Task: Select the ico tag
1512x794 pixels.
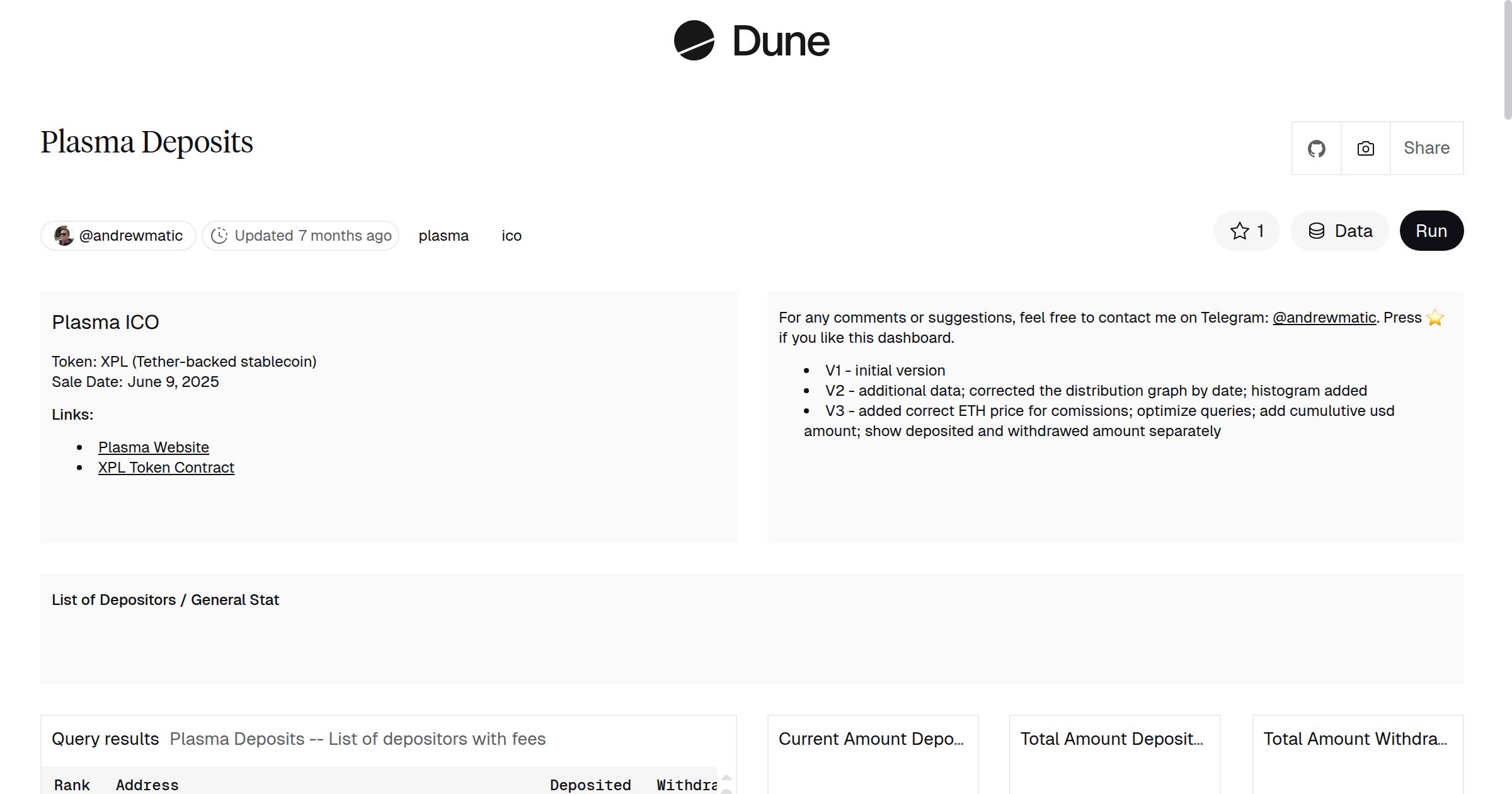Action: 511,236
